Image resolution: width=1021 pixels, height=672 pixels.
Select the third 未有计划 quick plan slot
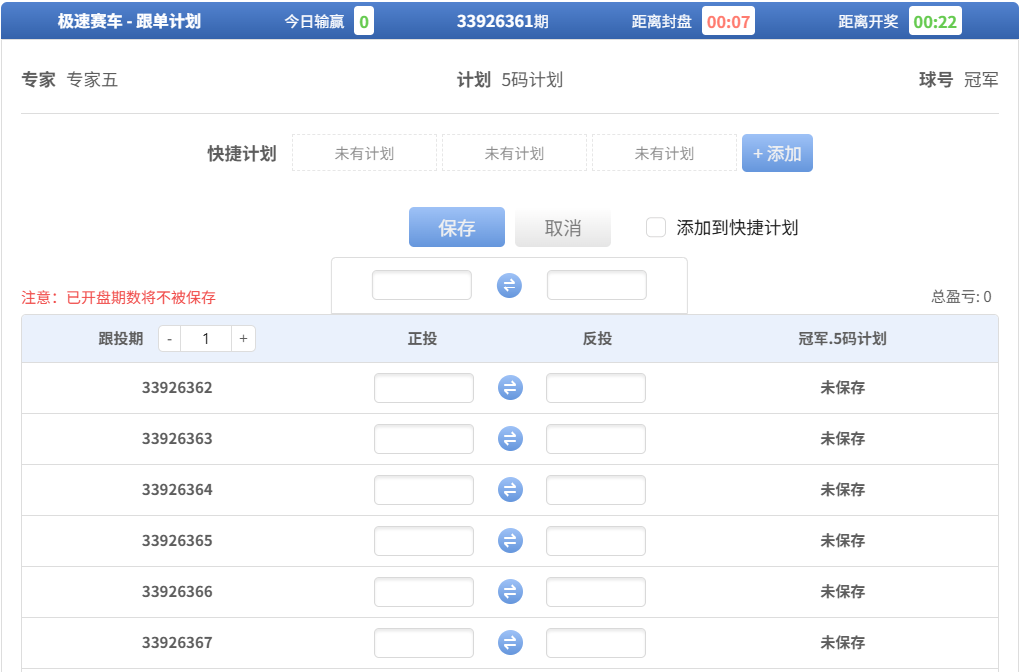[x=664, y=152]
